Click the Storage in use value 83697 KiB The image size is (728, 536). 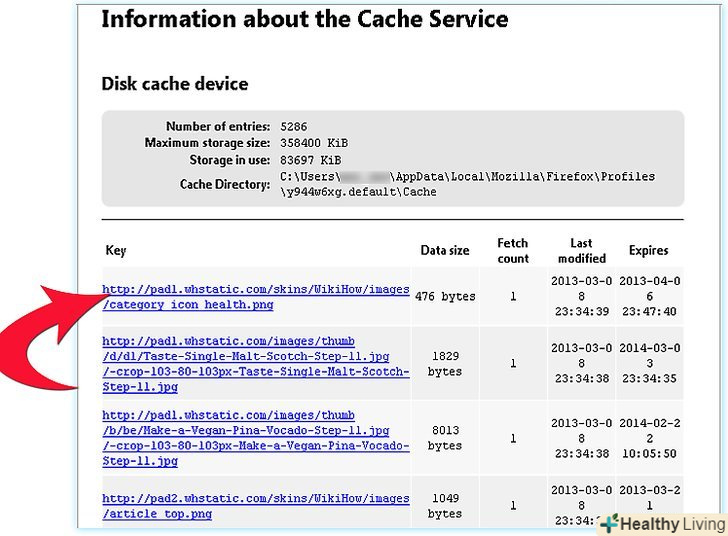coord(311,160)
